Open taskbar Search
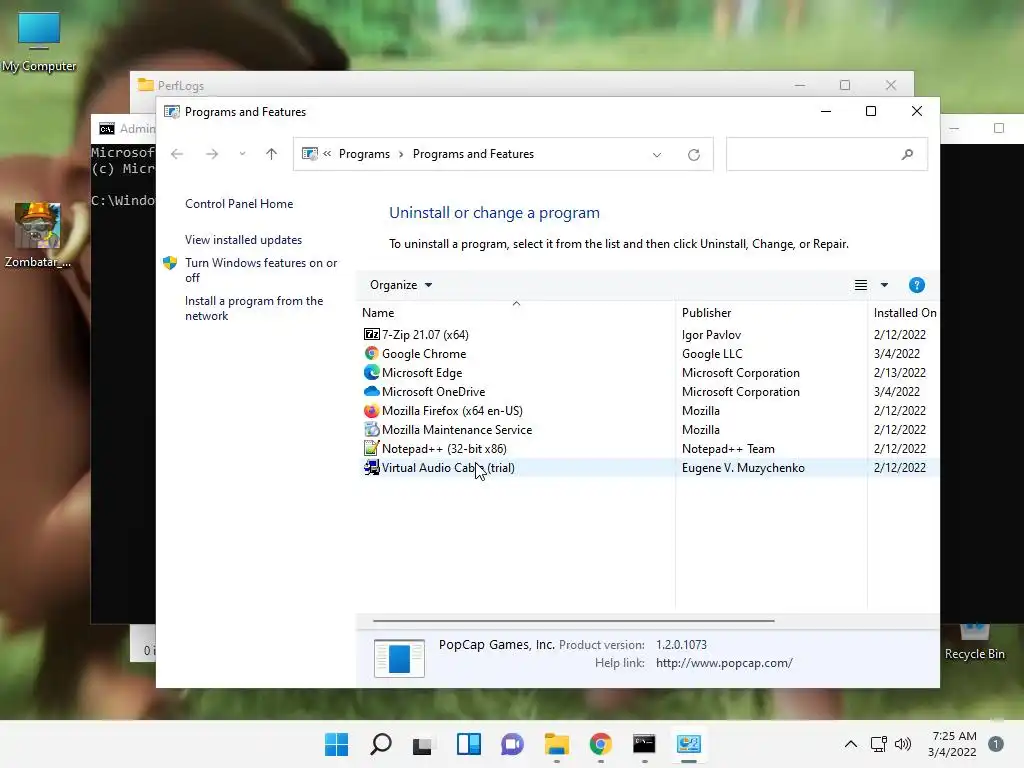Viewport: 1024px width, 768px height. 381,744
